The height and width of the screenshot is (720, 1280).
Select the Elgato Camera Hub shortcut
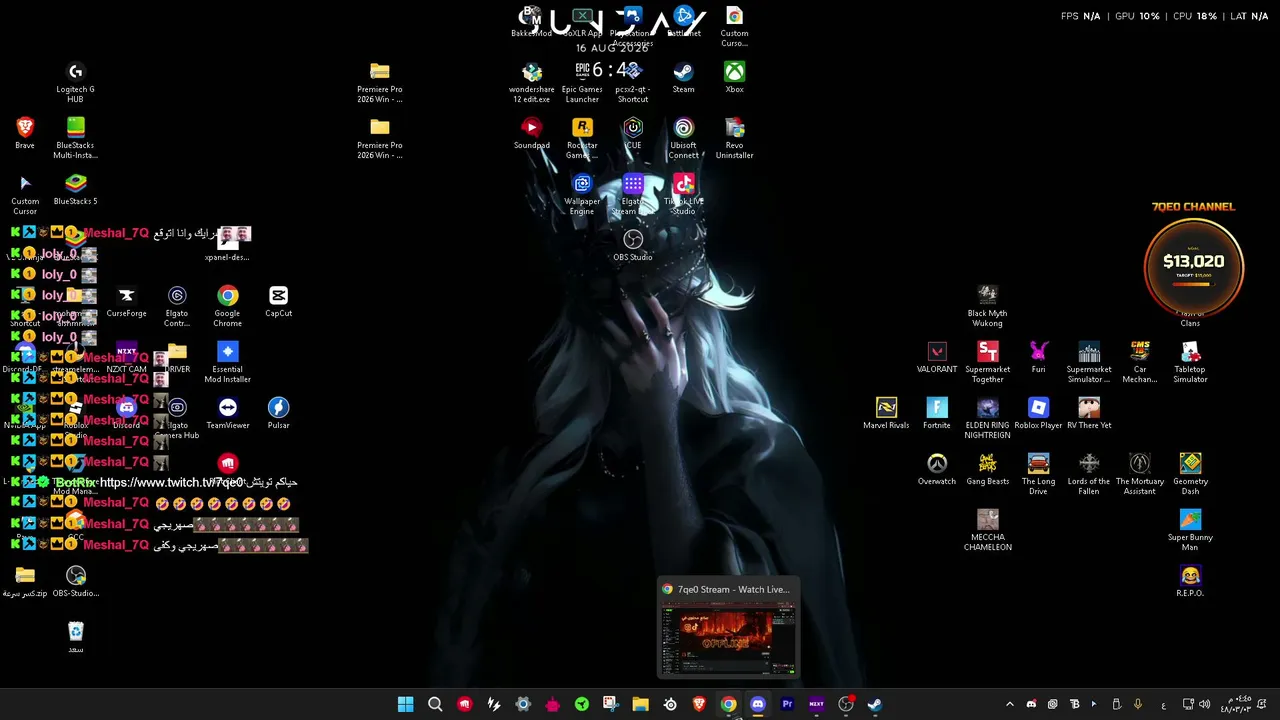point(177,418)
